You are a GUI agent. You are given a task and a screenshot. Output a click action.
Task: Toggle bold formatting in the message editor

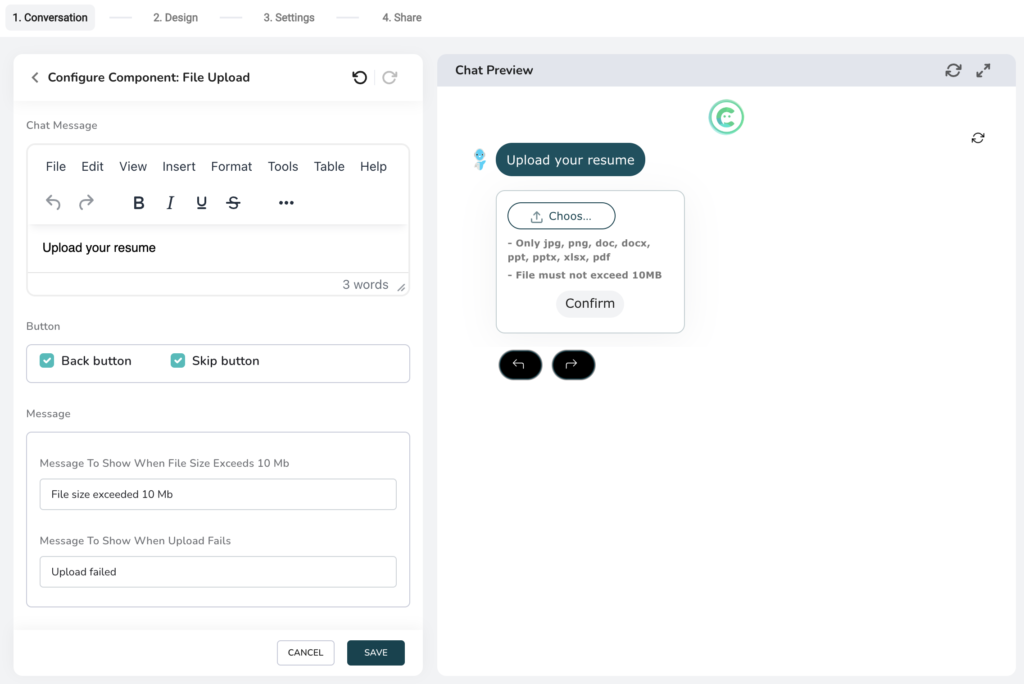point(138,202)
